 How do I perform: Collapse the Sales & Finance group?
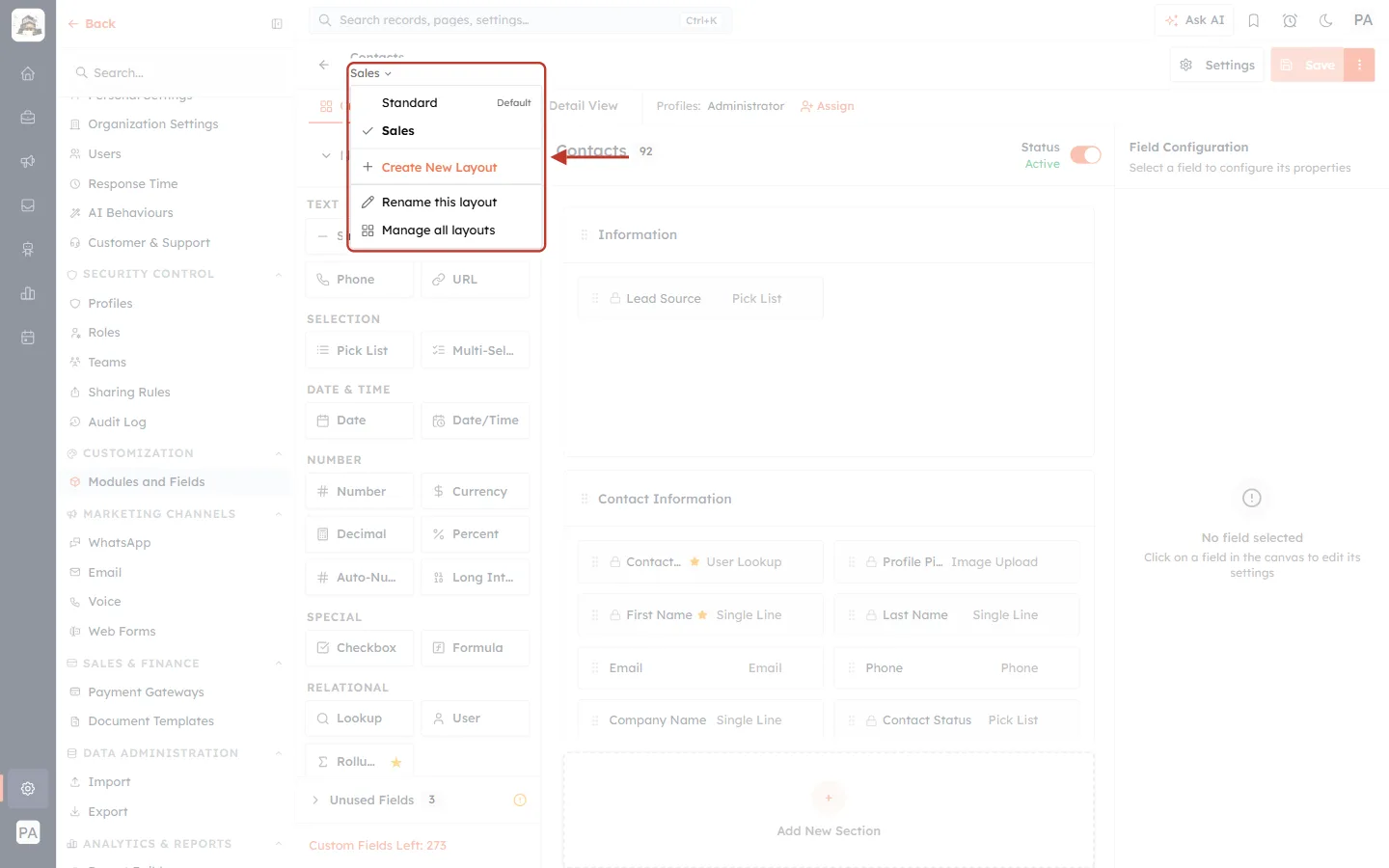click(x=279, y=664)
